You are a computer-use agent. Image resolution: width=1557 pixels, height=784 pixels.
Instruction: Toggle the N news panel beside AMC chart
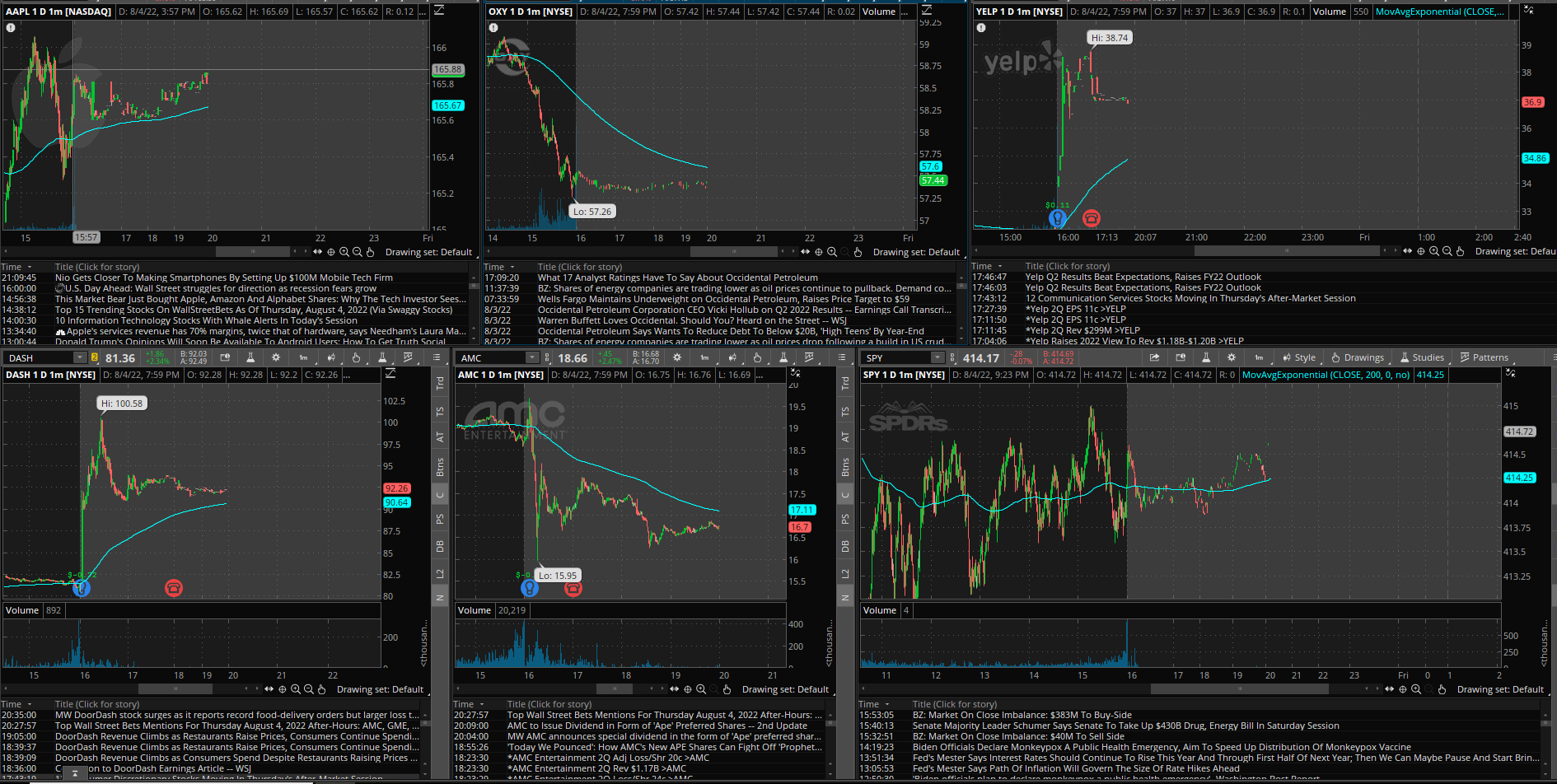pyautogui.click(x=845, y=598)
